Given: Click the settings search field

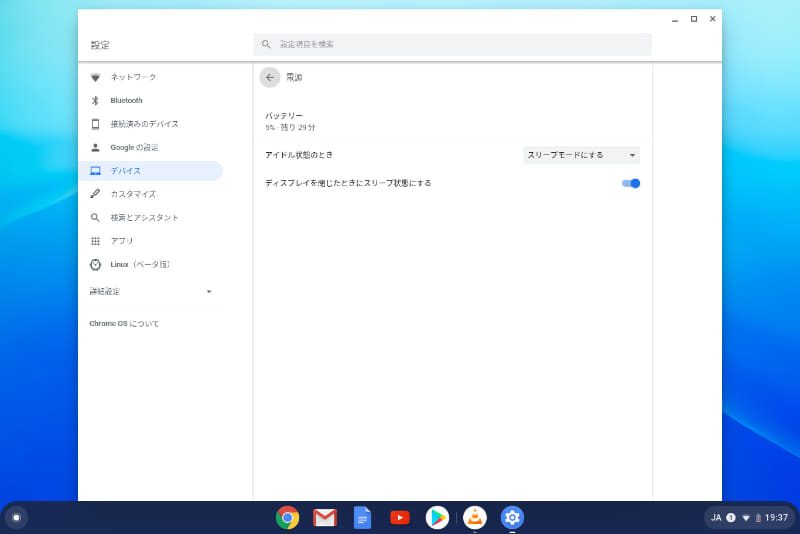Looking at the screenshot, I should click(453, 44).
